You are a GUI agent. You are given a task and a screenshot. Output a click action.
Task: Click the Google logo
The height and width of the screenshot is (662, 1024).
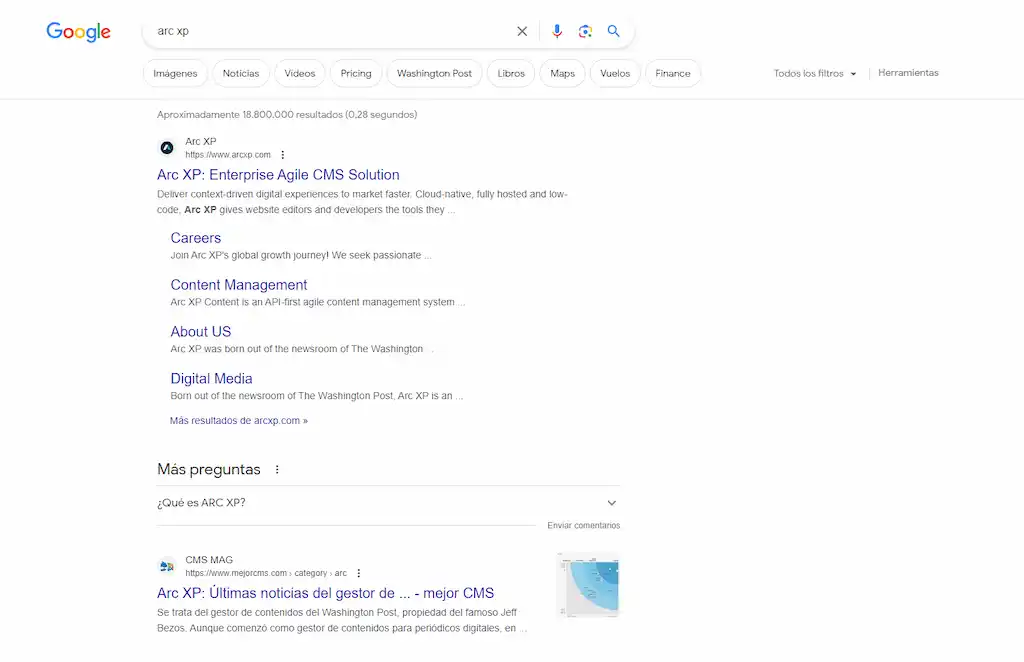click(78, 32)
